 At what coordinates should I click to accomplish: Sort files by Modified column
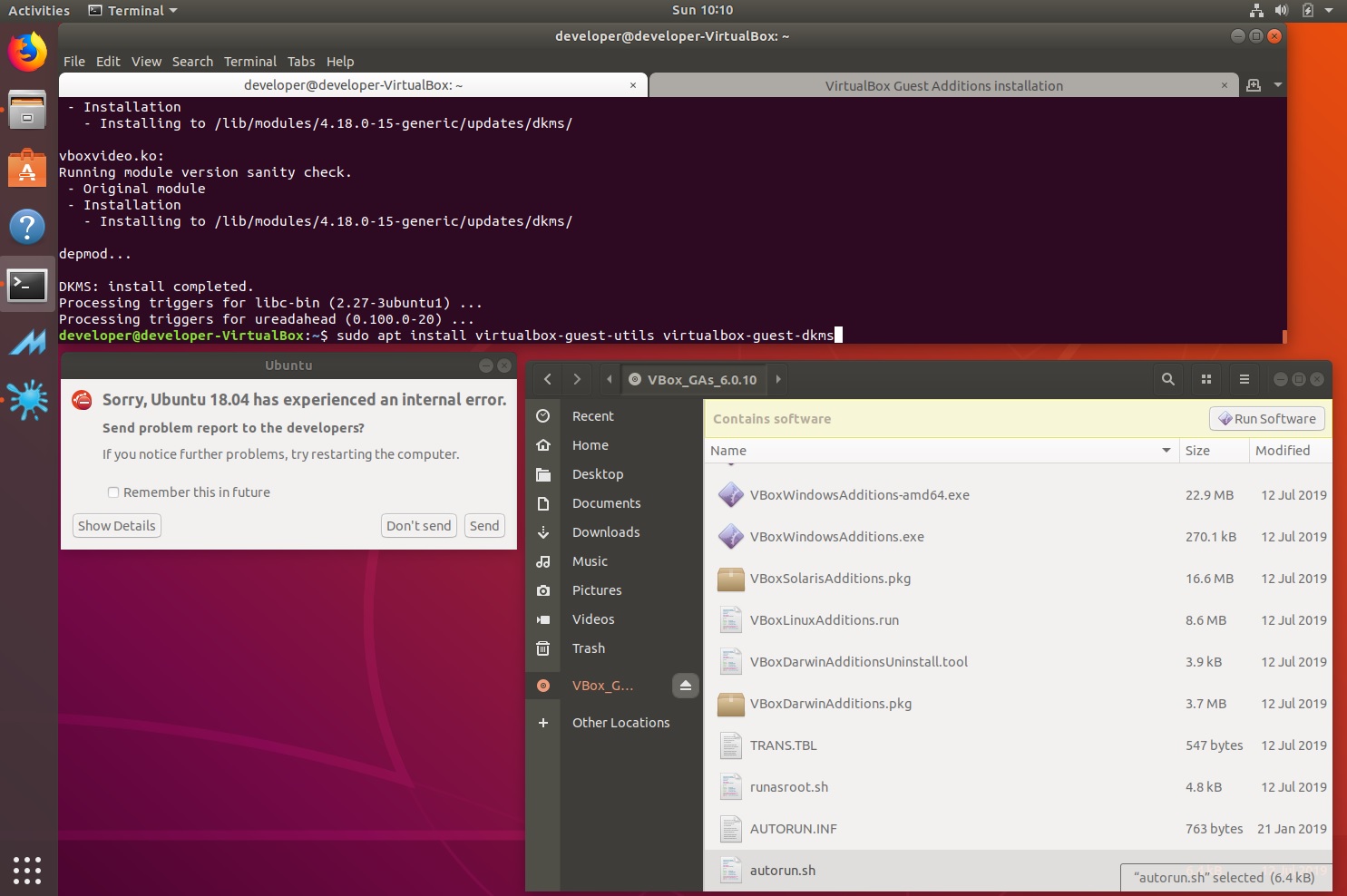(x=1290, y=451)
